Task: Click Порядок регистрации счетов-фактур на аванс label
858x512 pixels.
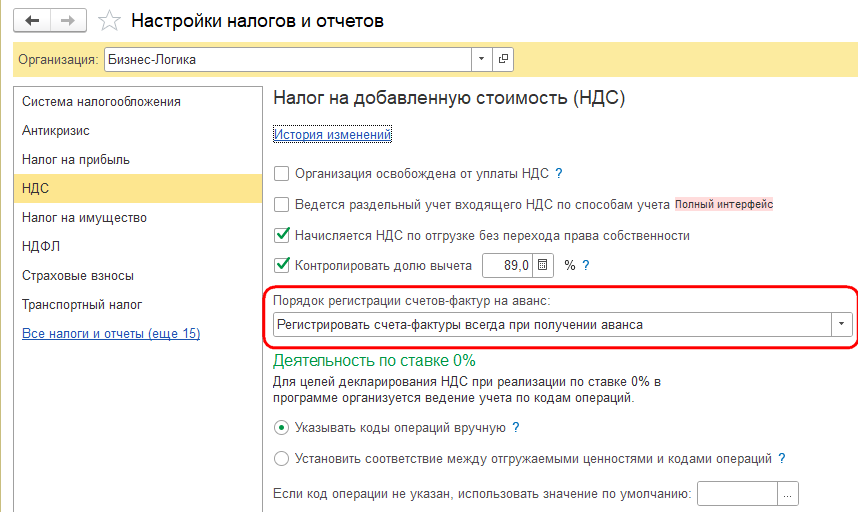Action: tap(411, 300)
